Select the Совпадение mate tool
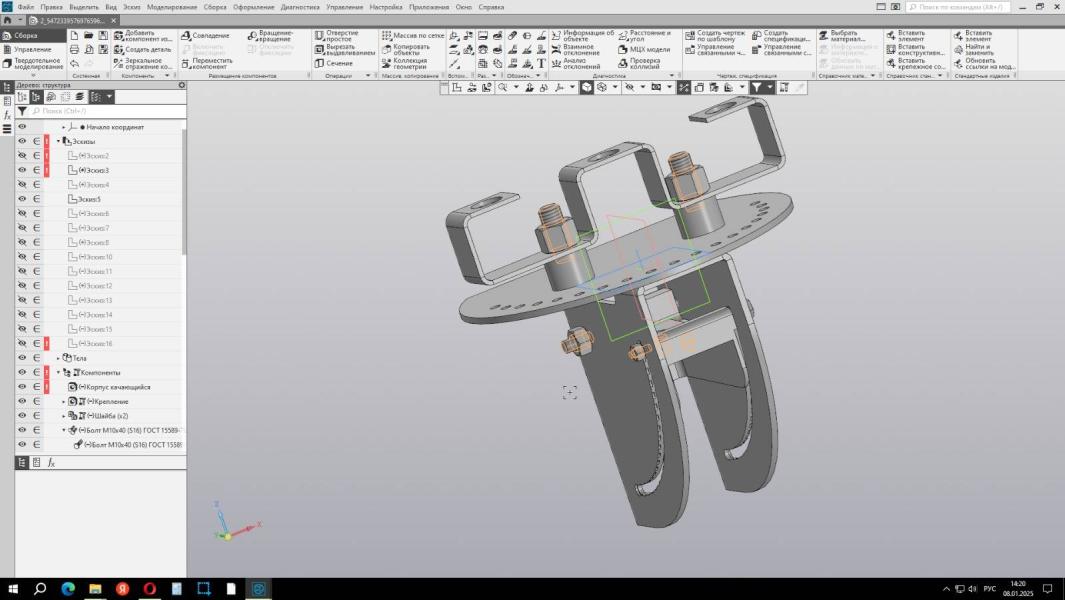This screenshot has width=1065, height=600. (x=206, y=35)
